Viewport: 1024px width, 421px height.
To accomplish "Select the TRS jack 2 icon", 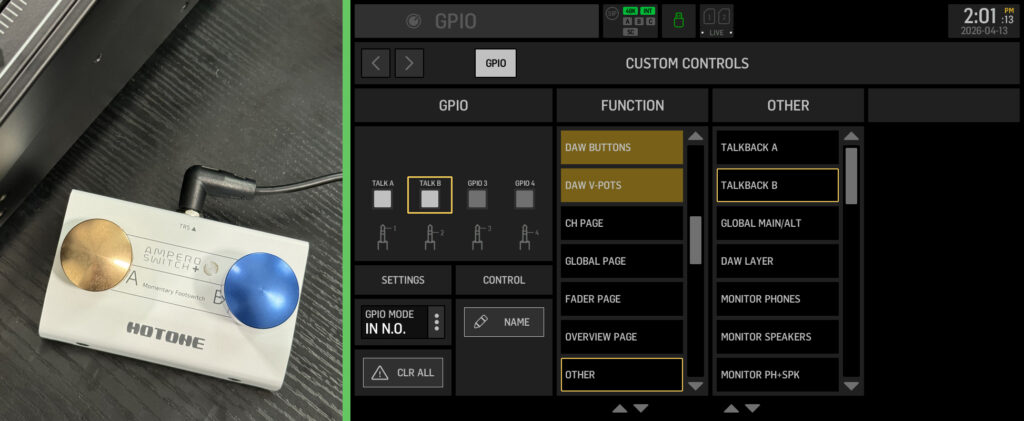I will point(430,236).
